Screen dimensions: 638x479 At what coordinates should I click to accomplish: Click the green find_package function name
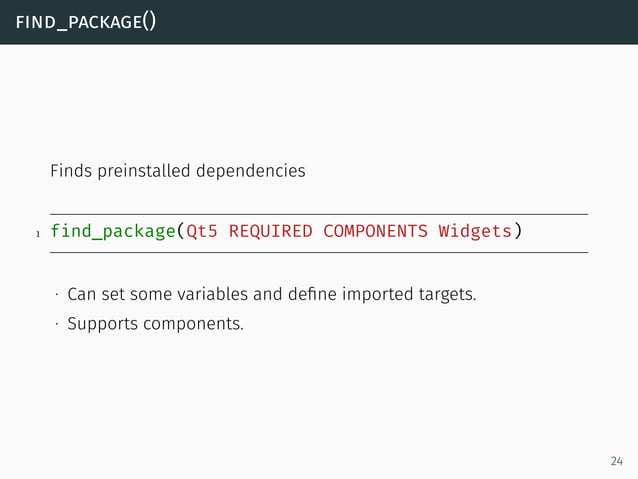click(113, 232)
